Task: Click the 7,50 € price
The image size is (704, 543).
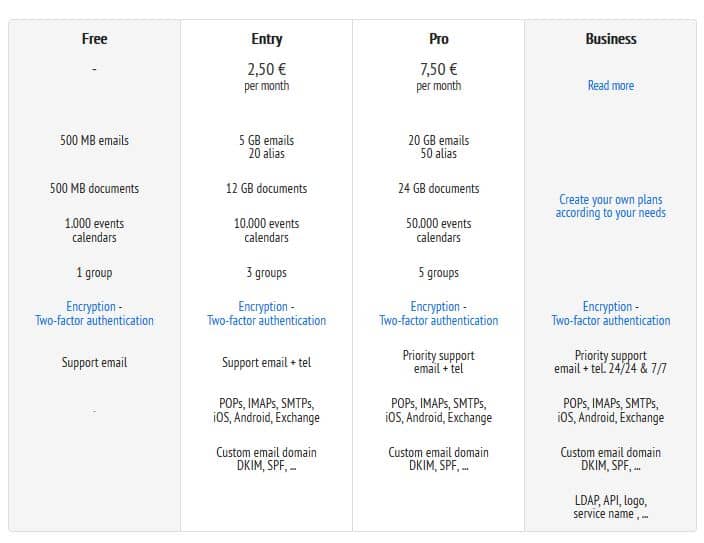Action: 438,70
